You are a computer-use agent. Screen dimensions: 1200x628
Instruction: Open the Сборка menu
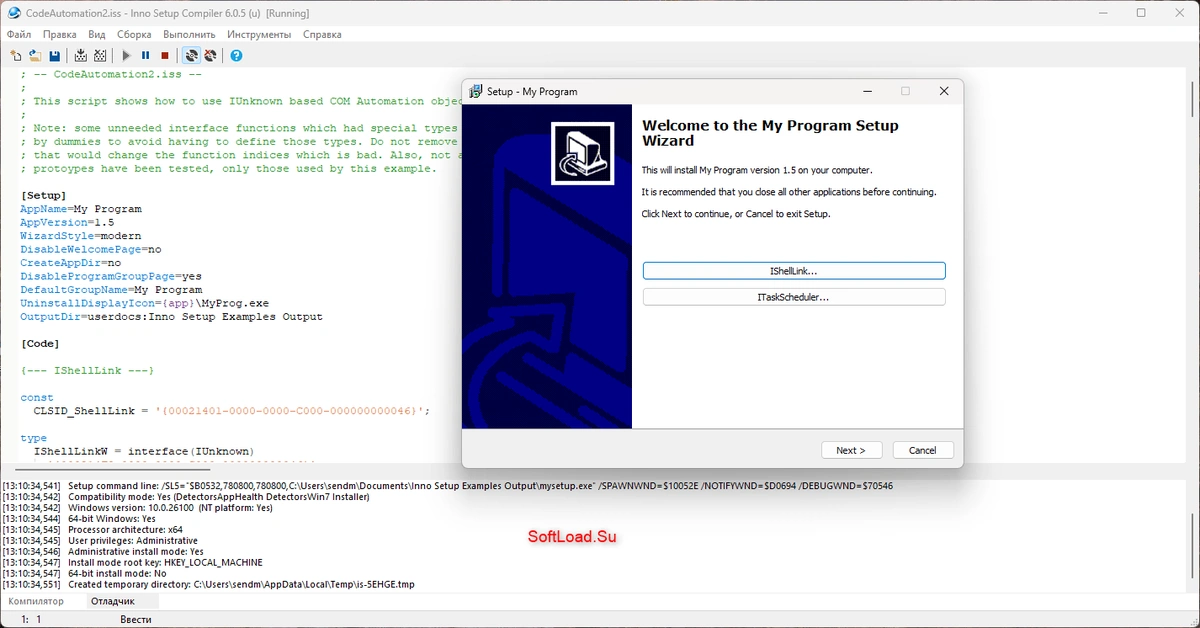tap(134, 34)
